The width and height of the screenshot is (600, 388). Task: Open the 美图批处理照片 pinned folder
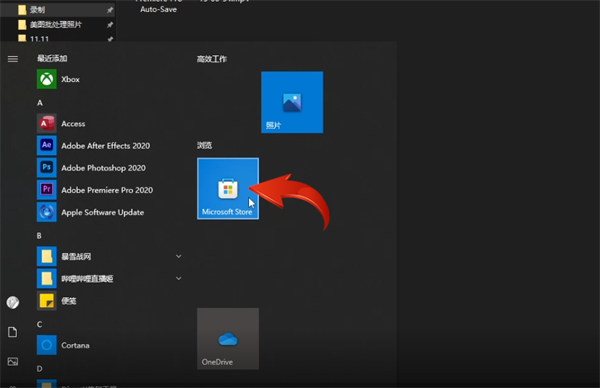point(57,25)
